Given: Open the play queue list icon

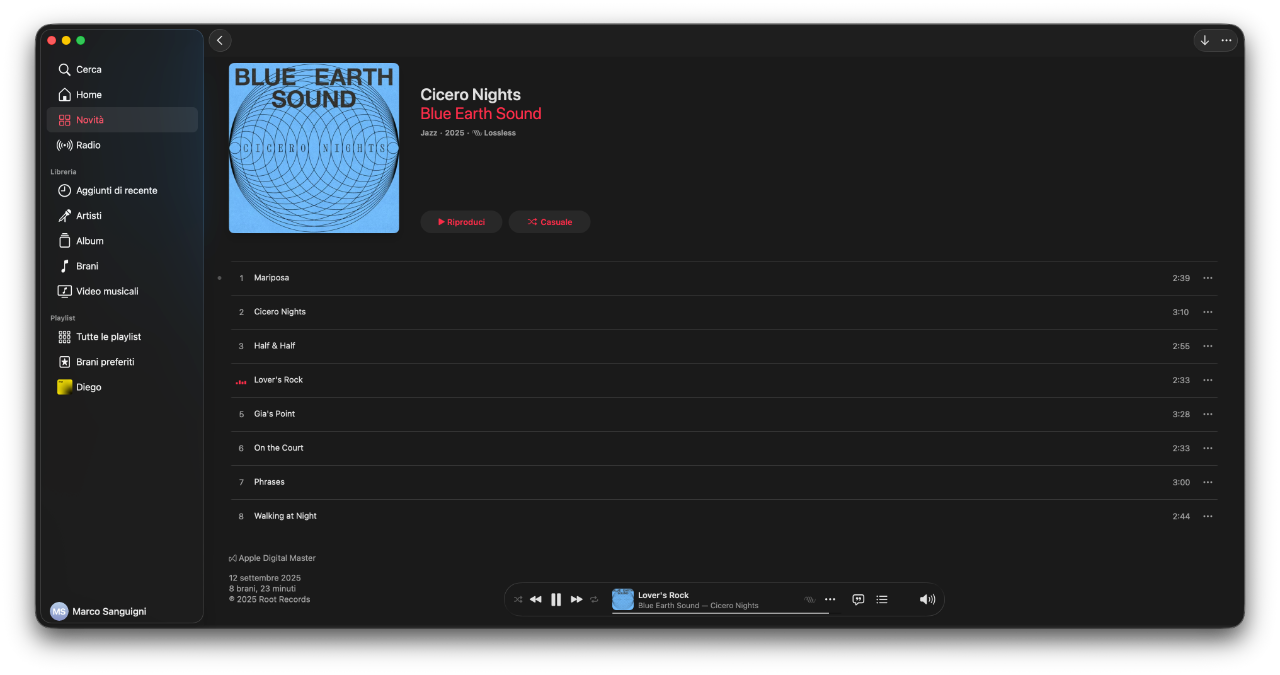Looking at the screenshot, I should click(882, 600).
